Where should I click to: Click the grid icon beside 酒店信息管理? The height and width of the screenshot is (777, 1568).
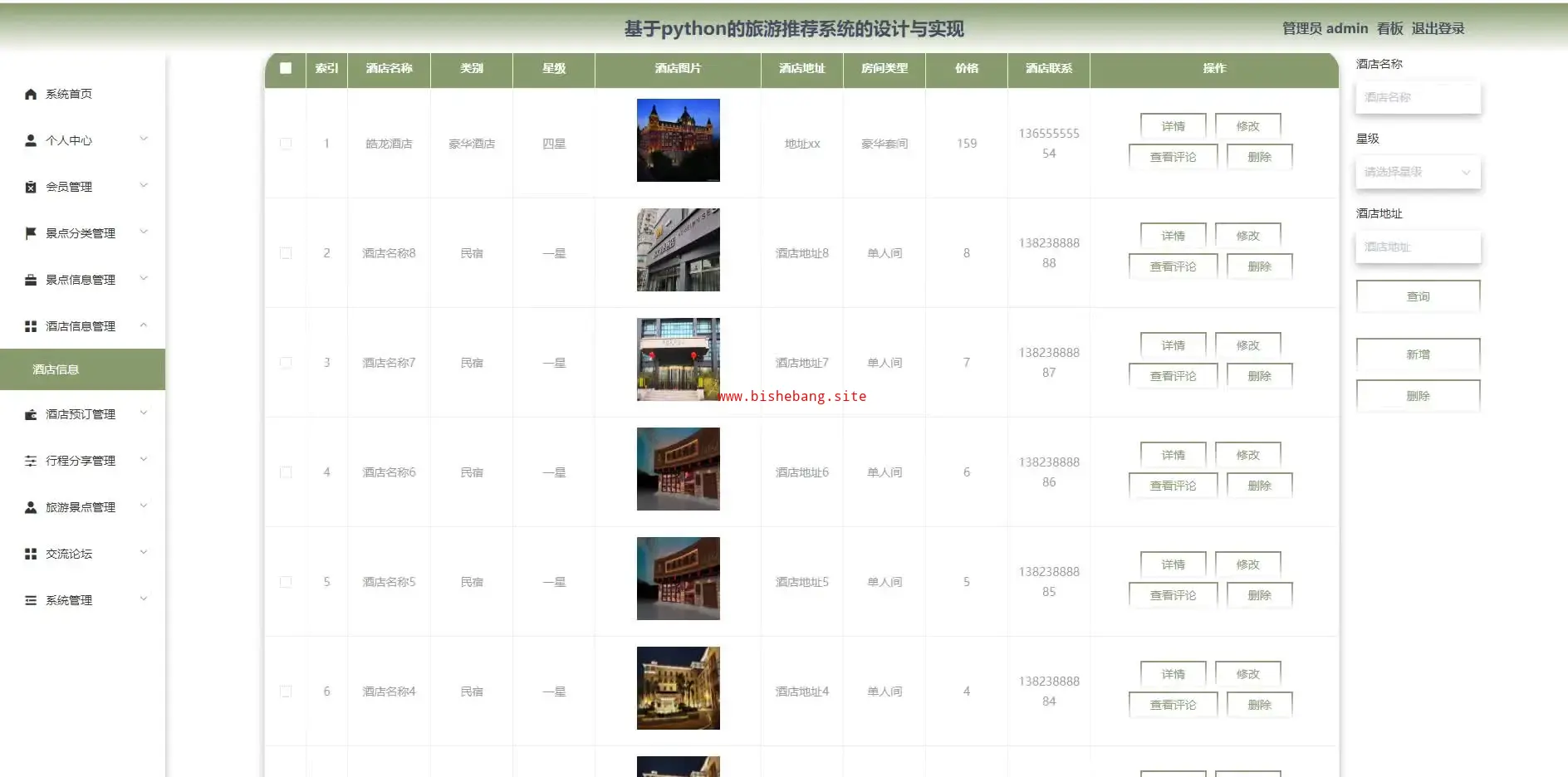pos(31,326)
